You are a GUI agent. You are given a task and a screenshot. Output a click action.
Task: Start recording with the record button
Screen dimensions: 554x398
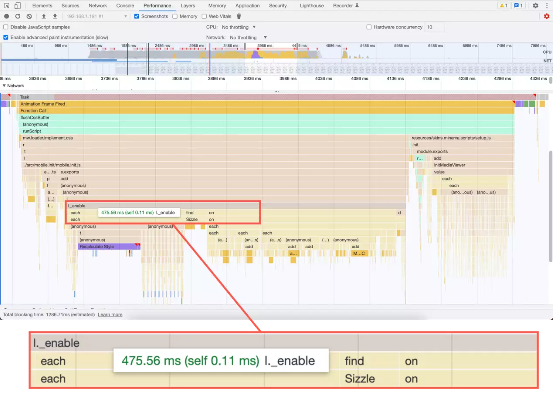point(6,16)
